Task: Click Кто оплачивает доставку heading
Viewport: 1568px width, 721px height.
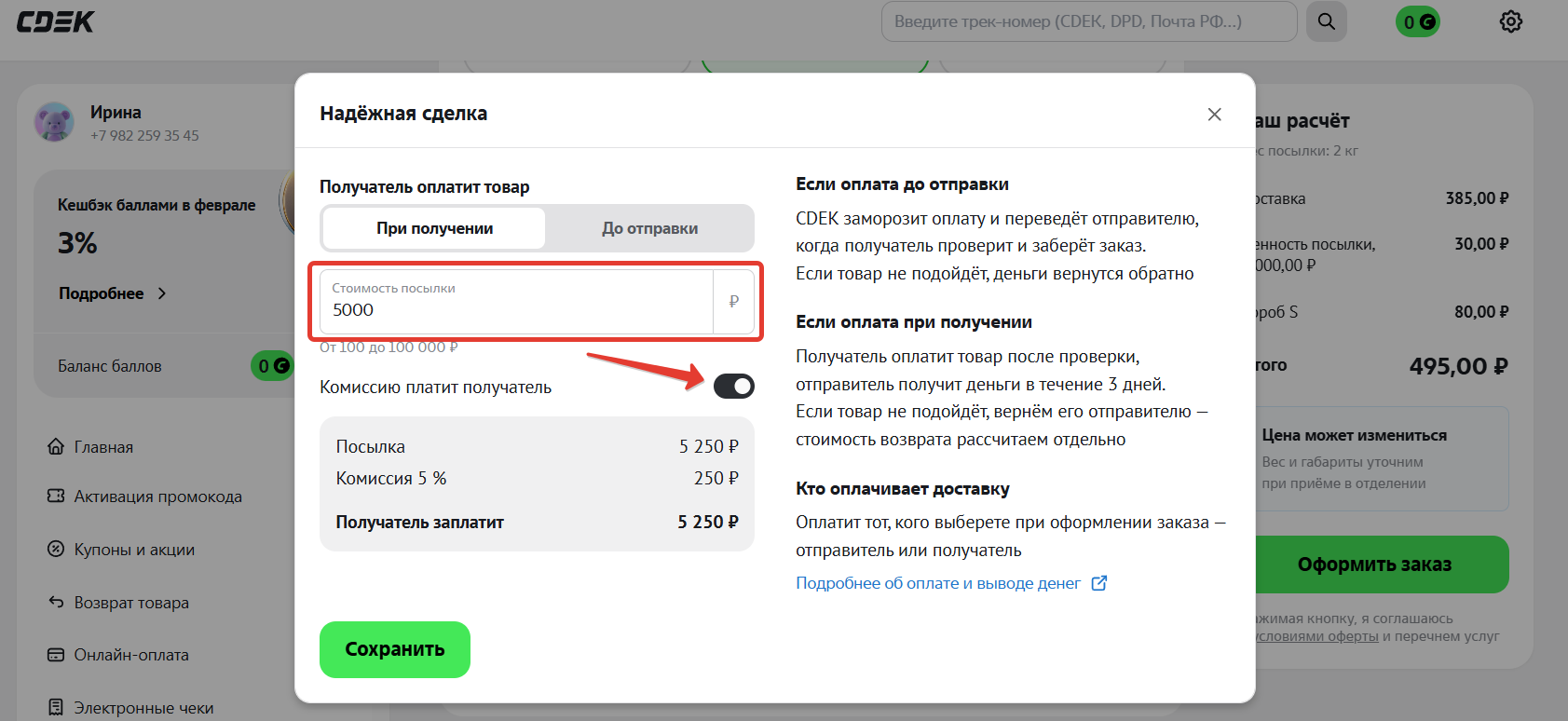Action: 903,489
